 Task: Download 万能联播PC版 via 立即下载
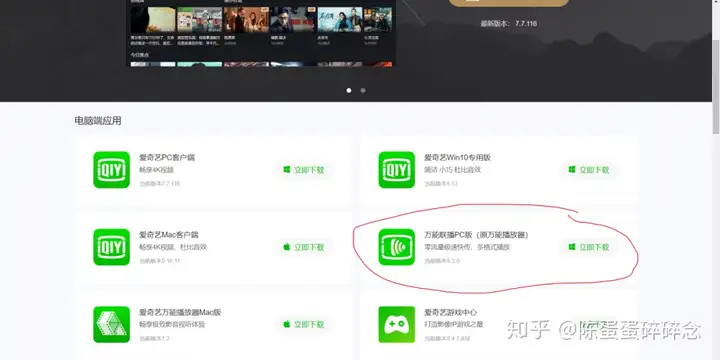589,247
